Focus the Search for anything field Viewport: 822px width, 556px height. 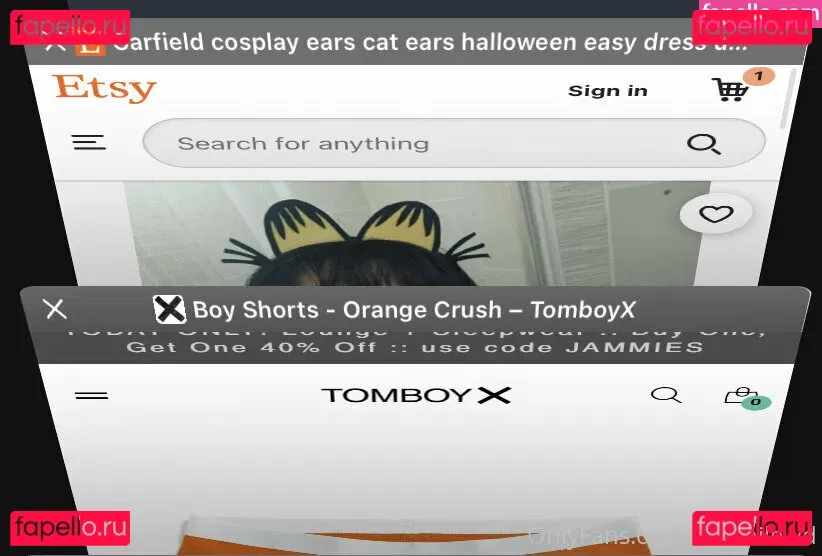pyautogui.click(x=453, y=143)
